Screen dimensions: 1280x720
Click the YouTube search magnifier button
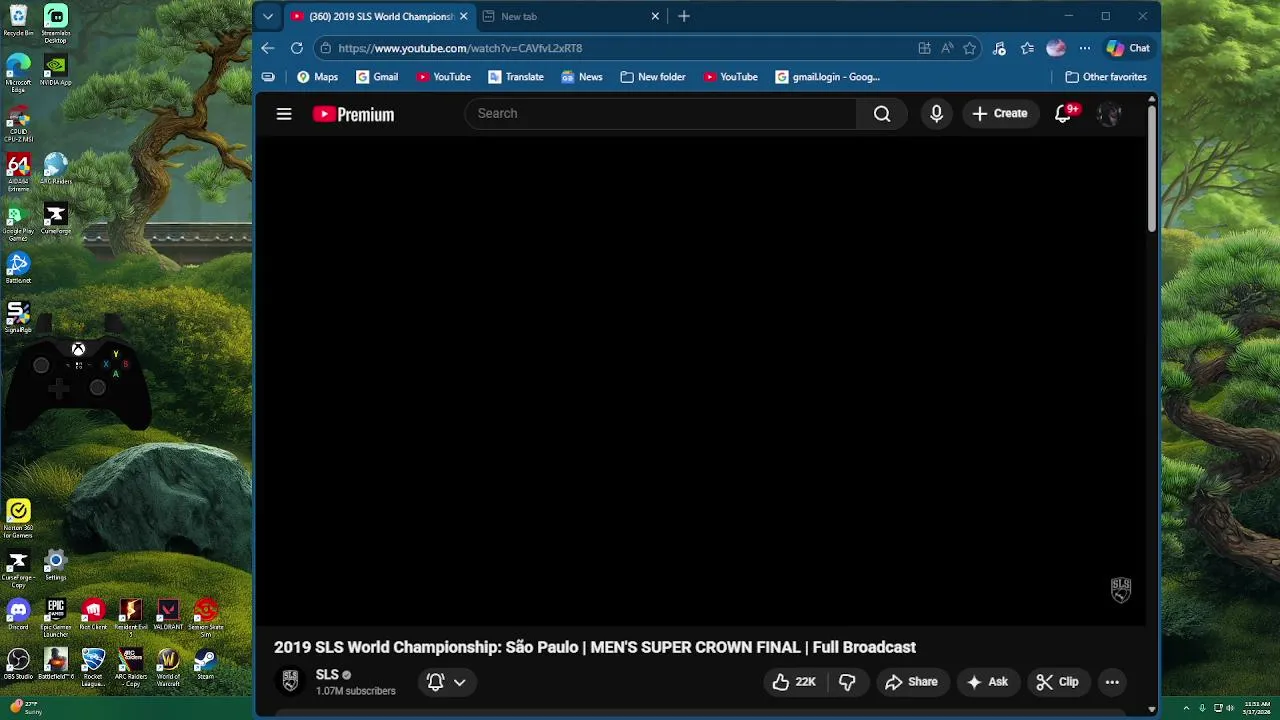882,114
